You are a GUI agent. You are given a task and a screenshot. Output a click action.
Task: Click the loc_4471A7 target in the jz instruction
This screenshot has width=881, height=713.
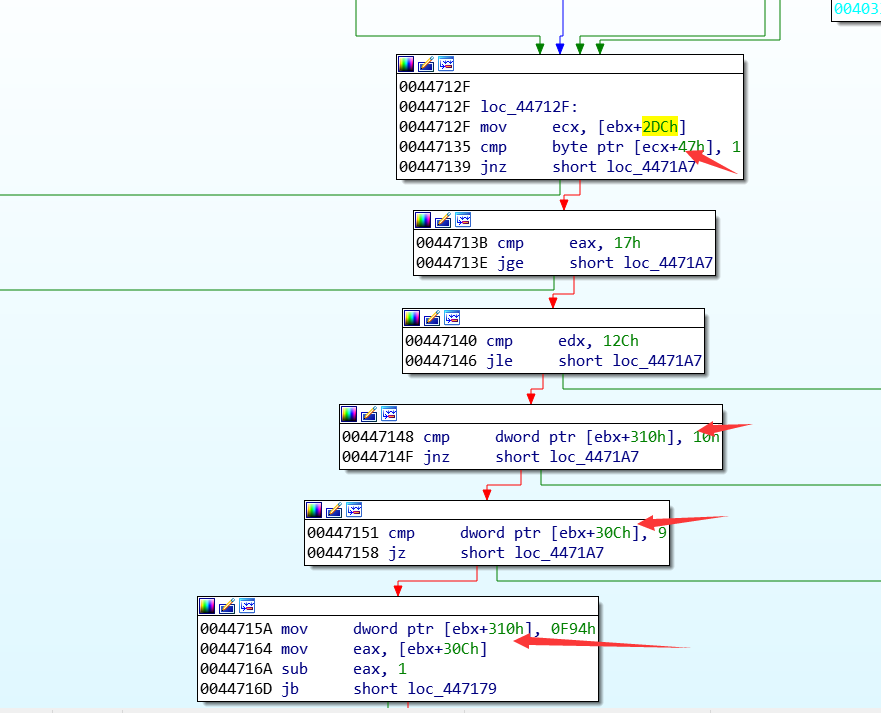[x=559, y=553]
